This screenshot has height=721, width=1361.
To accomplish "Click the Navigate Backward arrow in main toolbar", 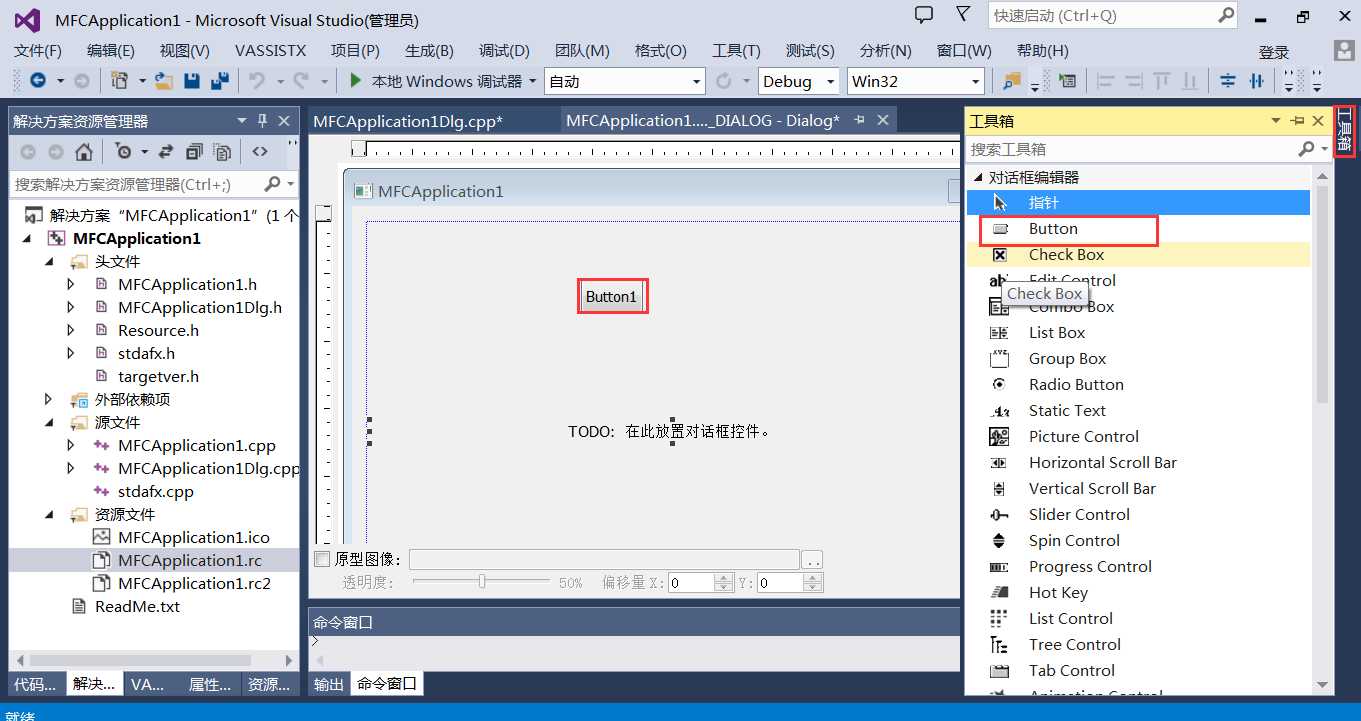I will [x=38, y=81].
